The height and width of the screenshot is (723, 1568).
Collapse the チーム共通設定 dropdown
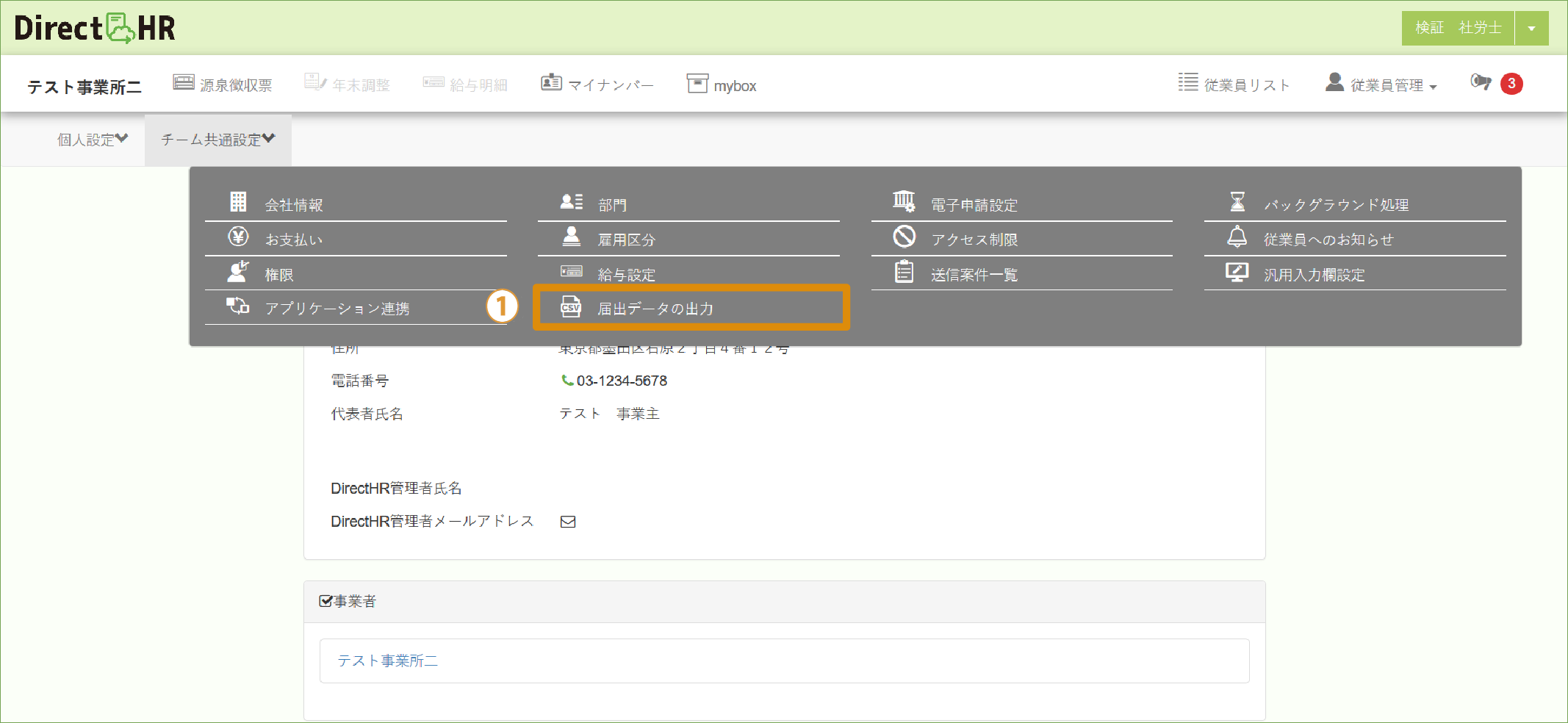[x=217, y=140]
